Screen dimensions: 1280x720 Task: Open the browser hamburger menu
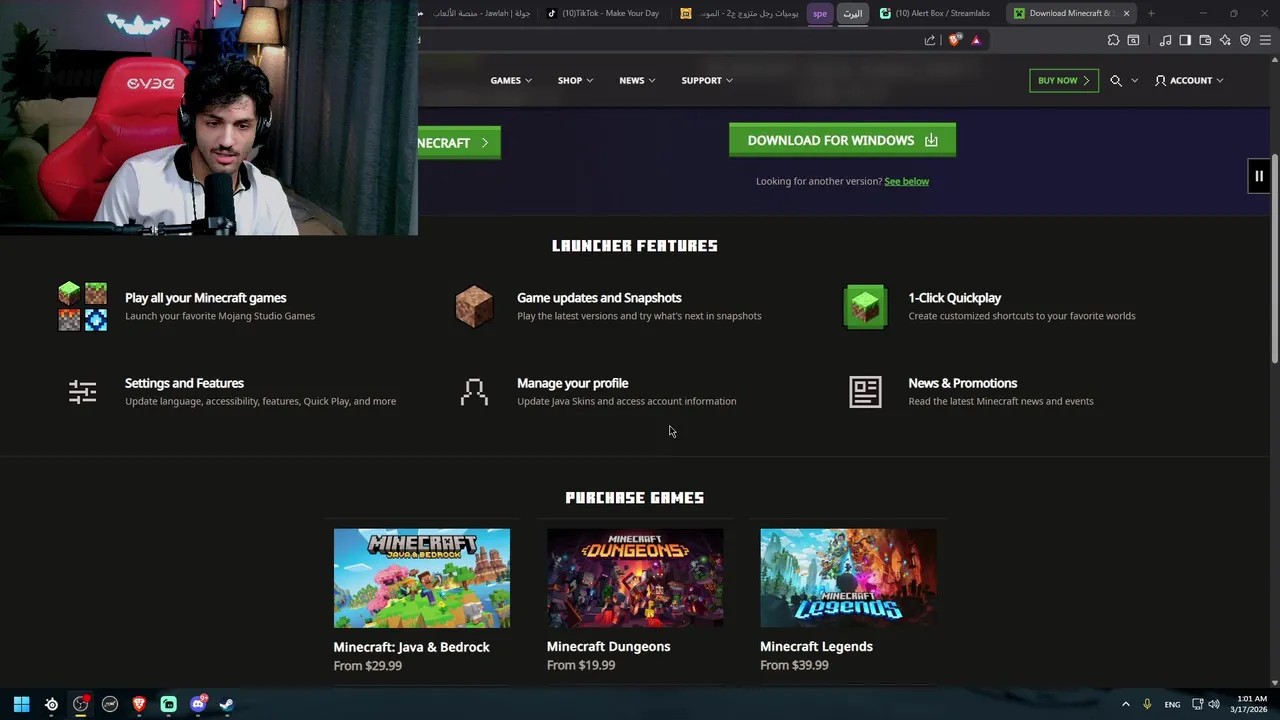click(1265, 40)
